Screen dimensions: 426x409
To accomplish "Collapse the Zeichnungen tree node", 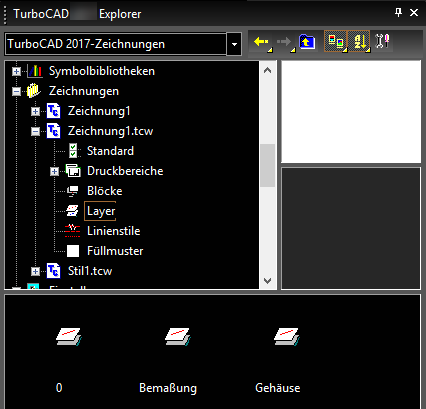I will pos(16,91).
